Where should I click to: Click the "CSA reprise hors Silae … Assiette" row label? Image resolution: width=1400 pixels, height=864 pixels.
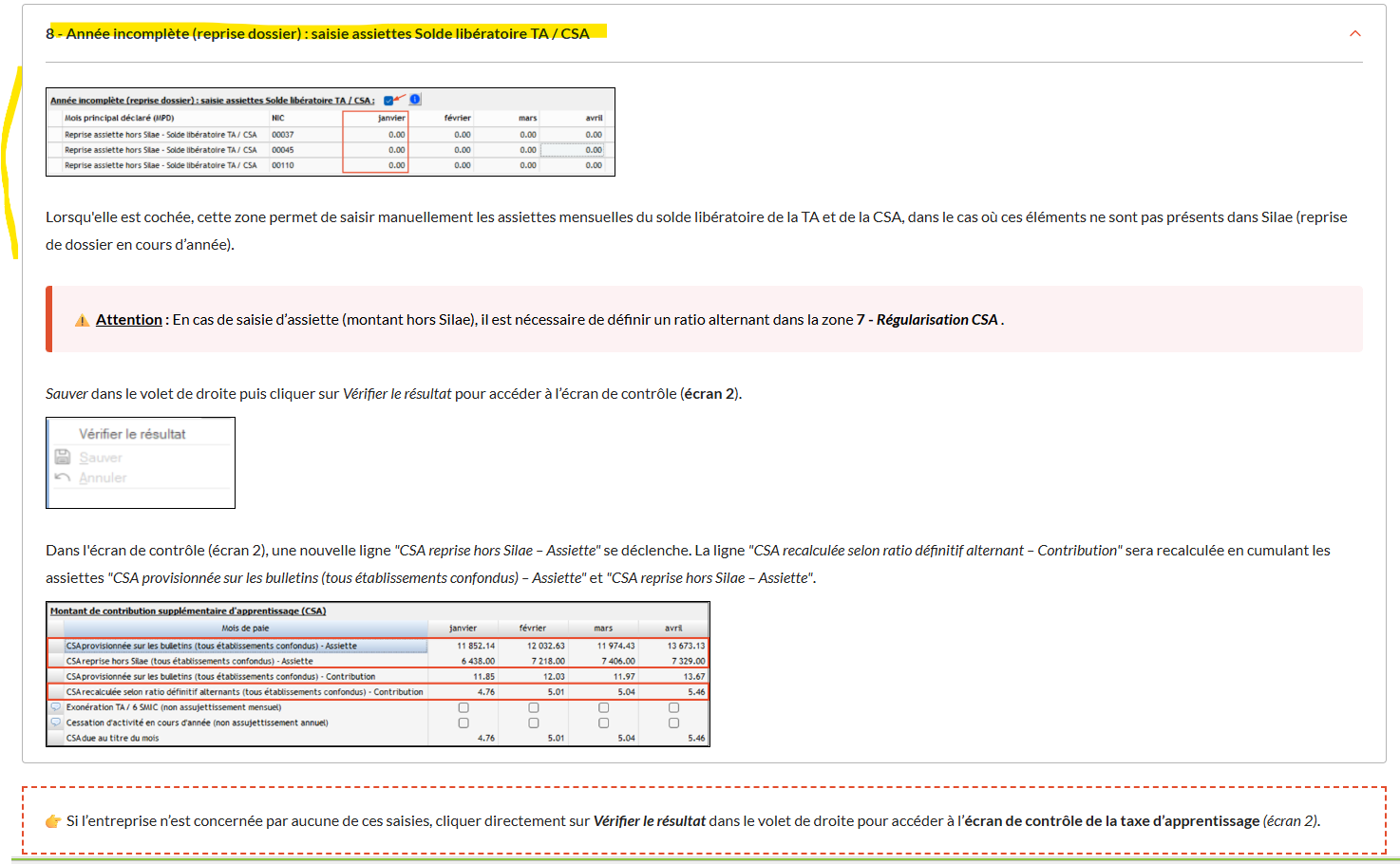189,661
